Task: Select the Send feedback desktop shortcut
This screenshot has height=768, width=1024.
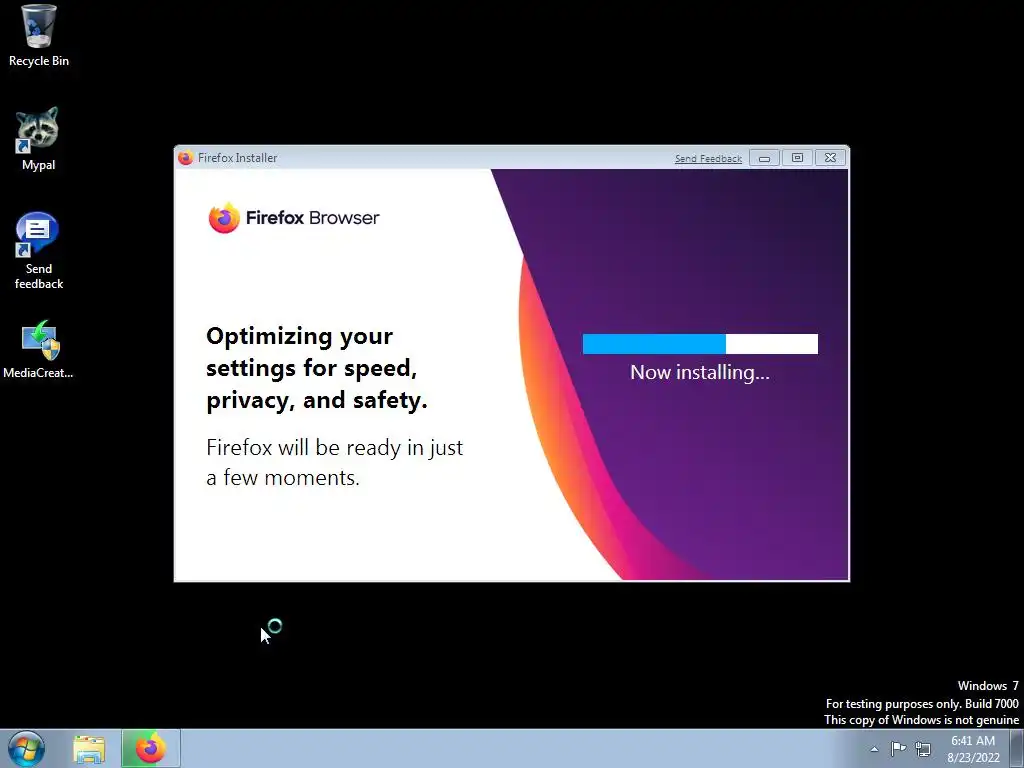Action: 39,250
